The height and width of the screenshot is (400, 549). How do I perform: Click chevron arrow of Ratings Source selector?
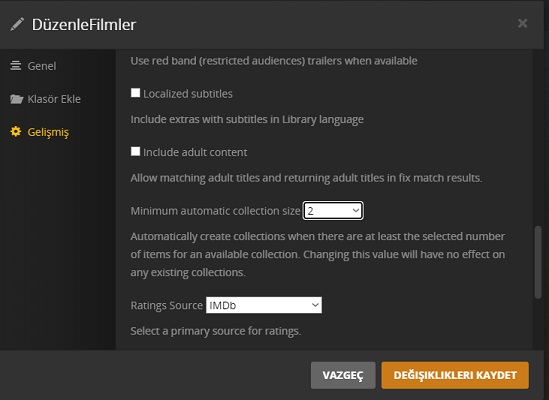(315, 305)
